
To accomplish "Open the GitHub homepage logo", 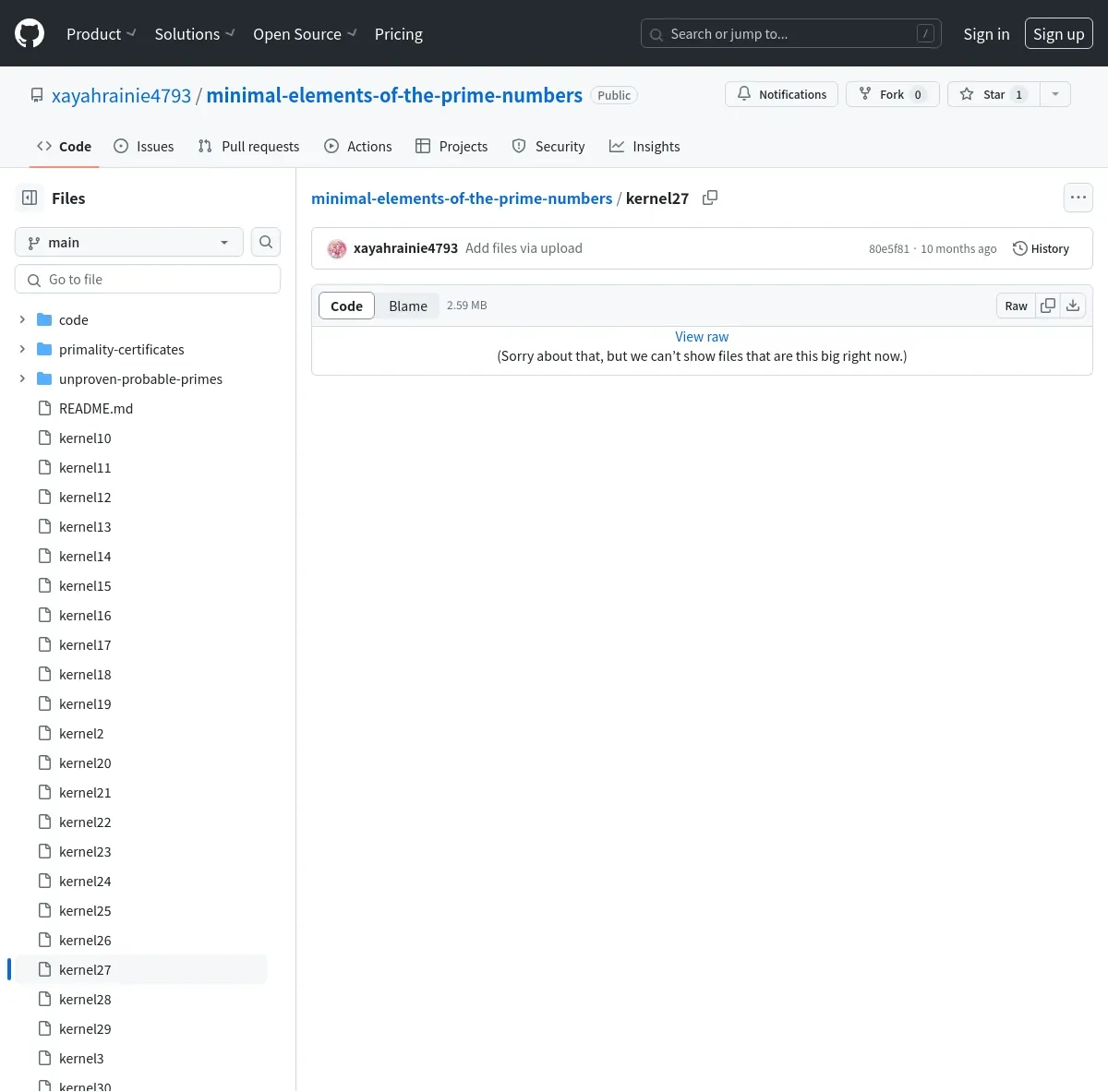I will (30, 34).
